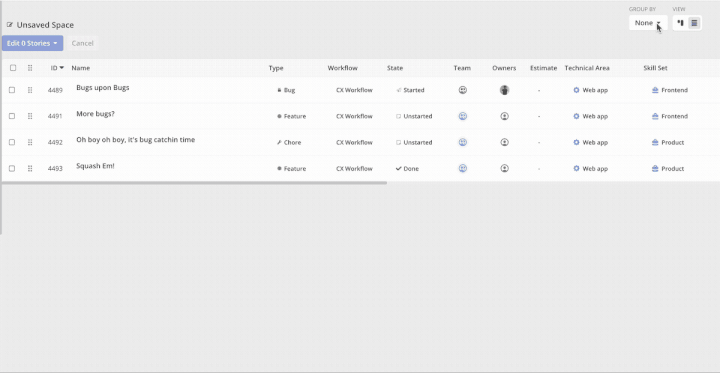The image size is (720, 373).
Task: Select the table list view icon
Action: coord(694,23)
